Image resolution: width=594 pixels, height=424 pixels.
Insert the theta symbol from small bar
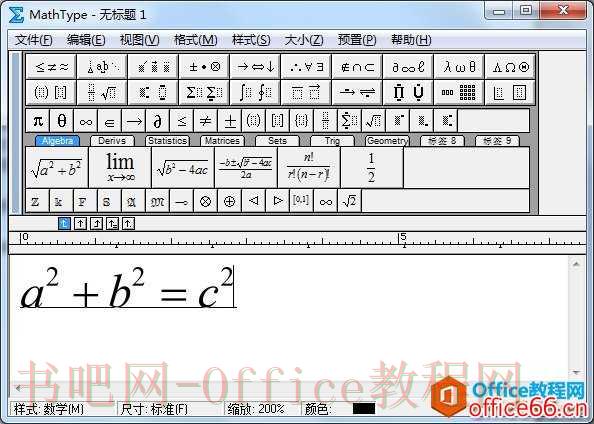62,121
